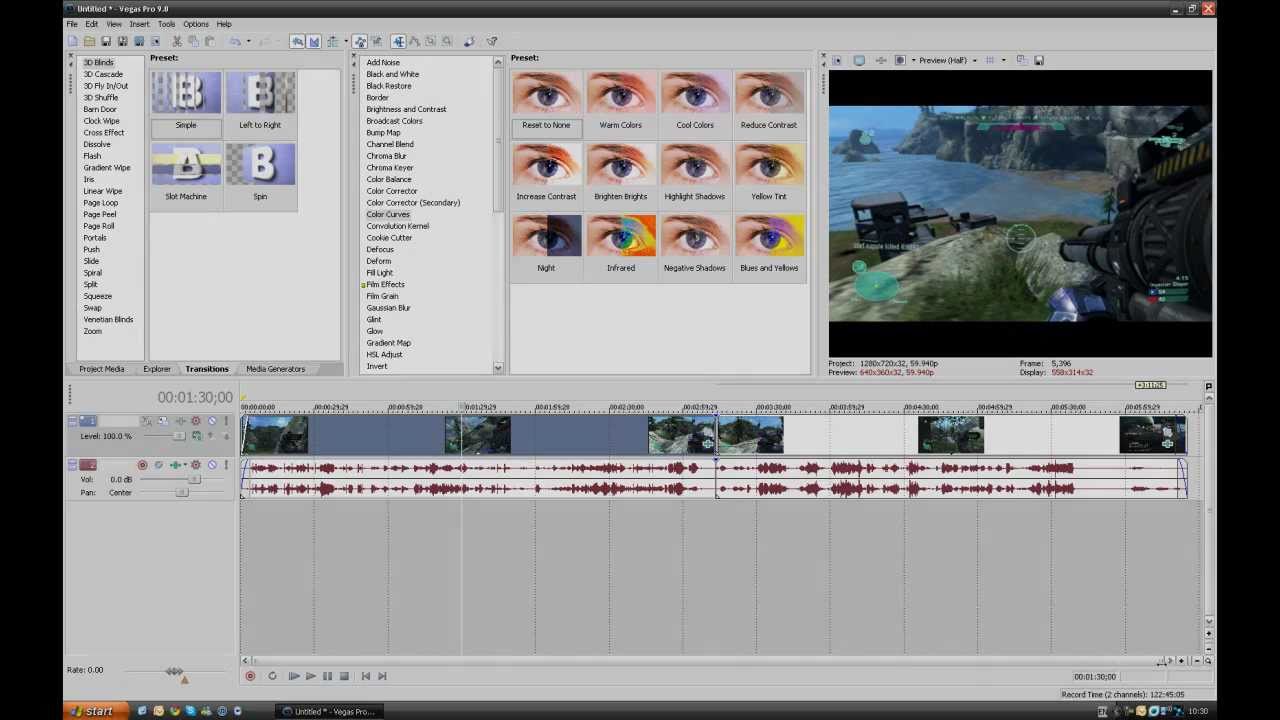Open audio track 2 track FX icon
This screenshot has height=720, width=1280.
(175, 465)
